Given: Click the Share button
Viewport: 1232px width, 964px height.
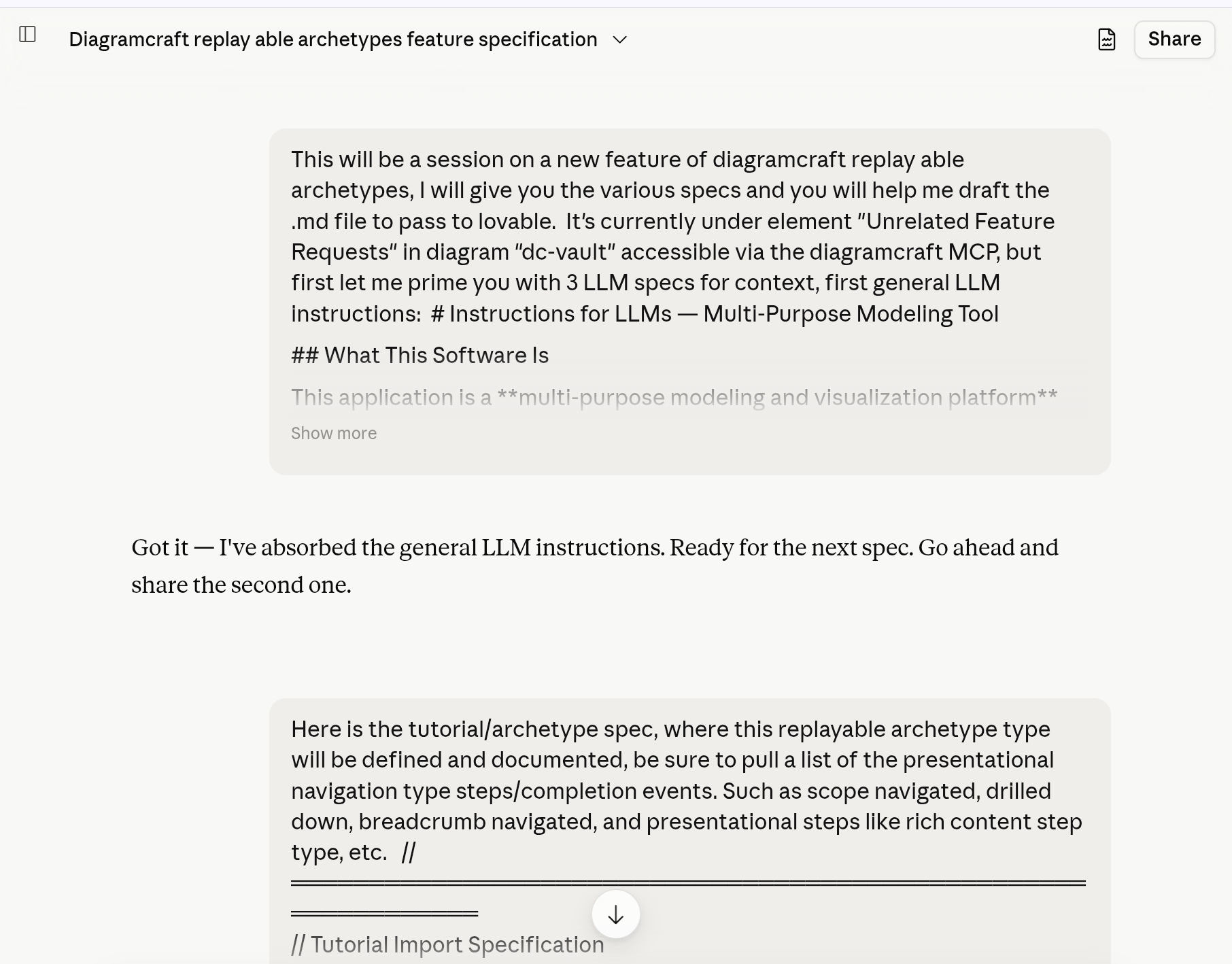Looking at the screenshot, I should click(1174, 39).
